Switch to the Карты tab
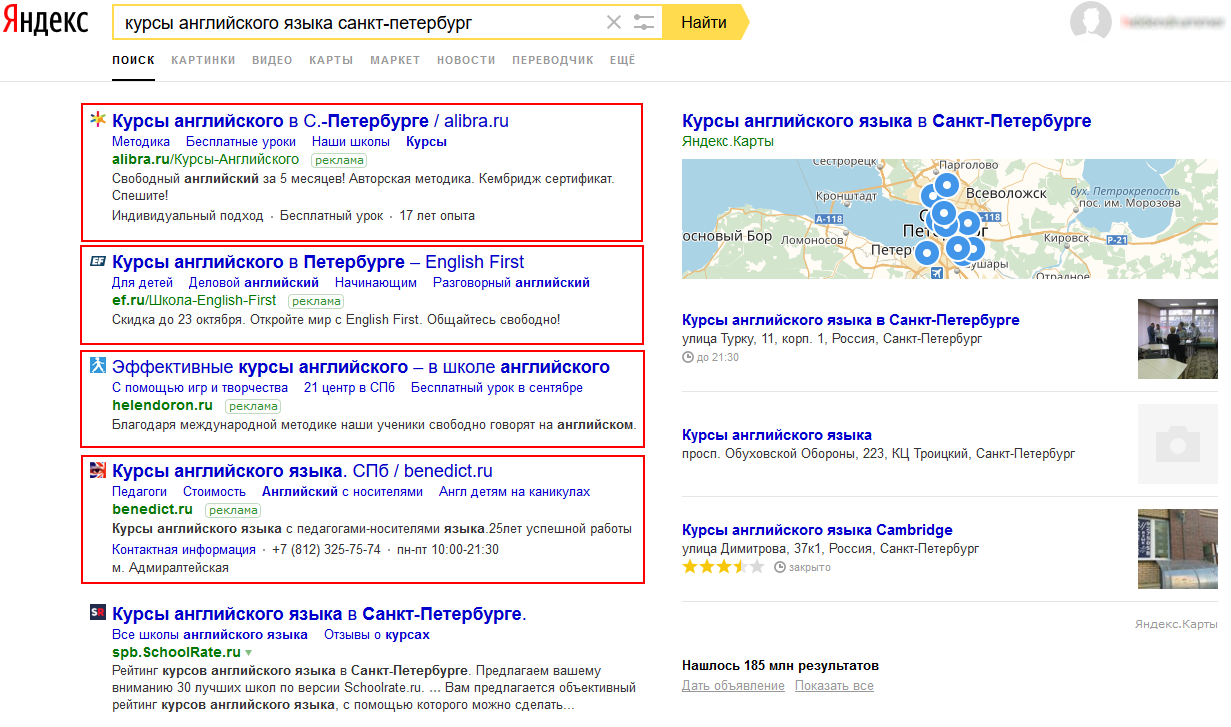This screenshot has width=1231, height=727. (x=331, y=60)
